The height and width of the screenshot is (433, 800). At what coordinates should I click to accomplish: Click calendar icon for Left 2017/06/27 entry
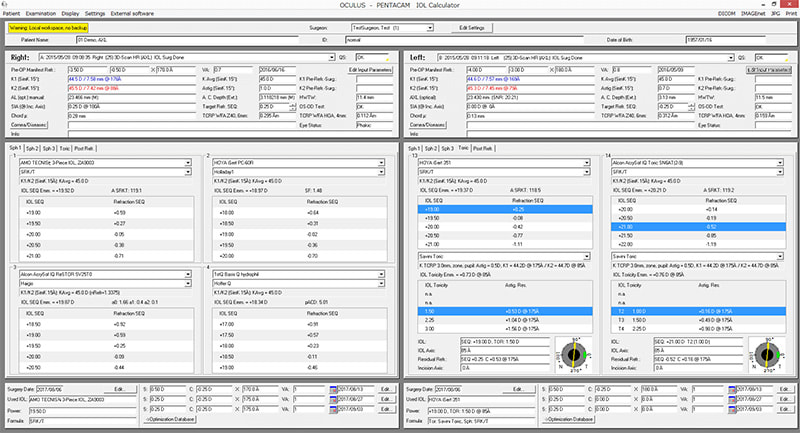(x=732, y=399)
